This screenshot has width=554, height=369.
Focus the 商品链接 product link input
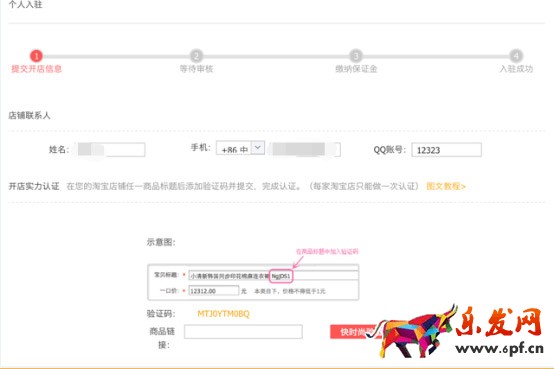click(243, 332)
